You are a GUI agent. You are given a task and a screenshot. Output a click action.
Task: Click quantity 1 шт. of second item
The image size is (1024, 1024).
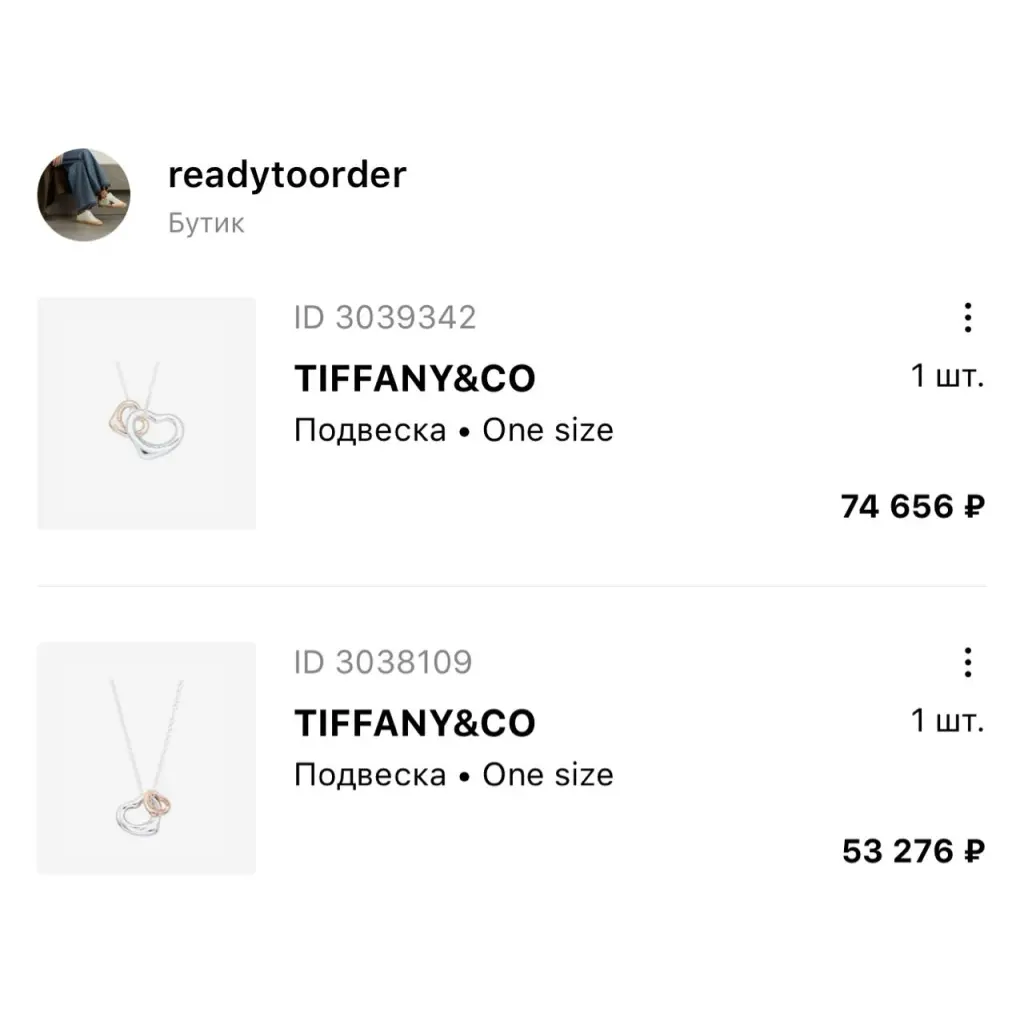pos(947,722)
